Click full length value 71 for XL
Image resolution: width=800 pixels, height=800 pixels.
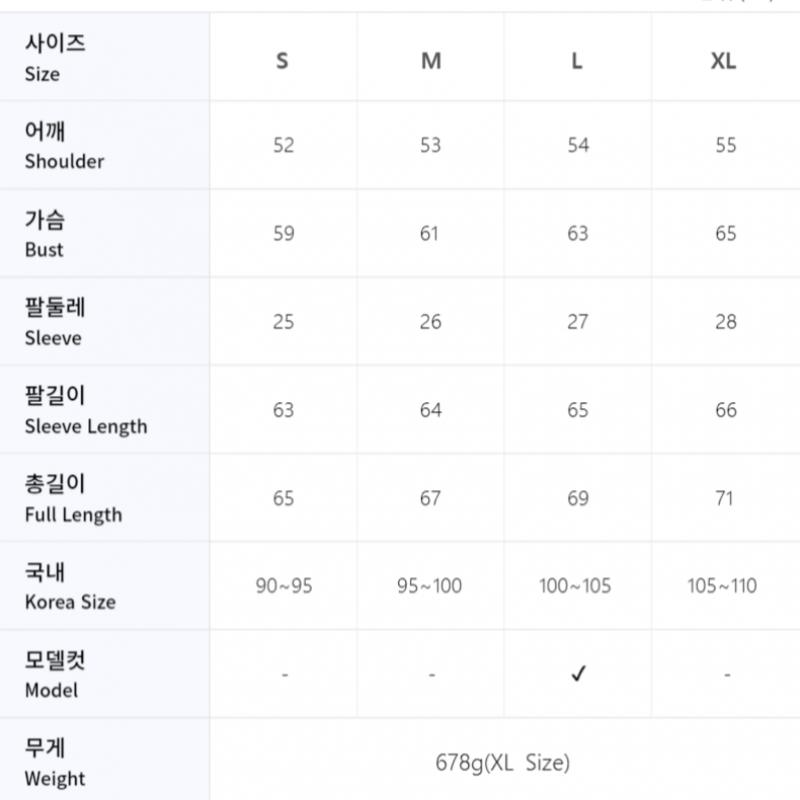[x=725, y=498]
